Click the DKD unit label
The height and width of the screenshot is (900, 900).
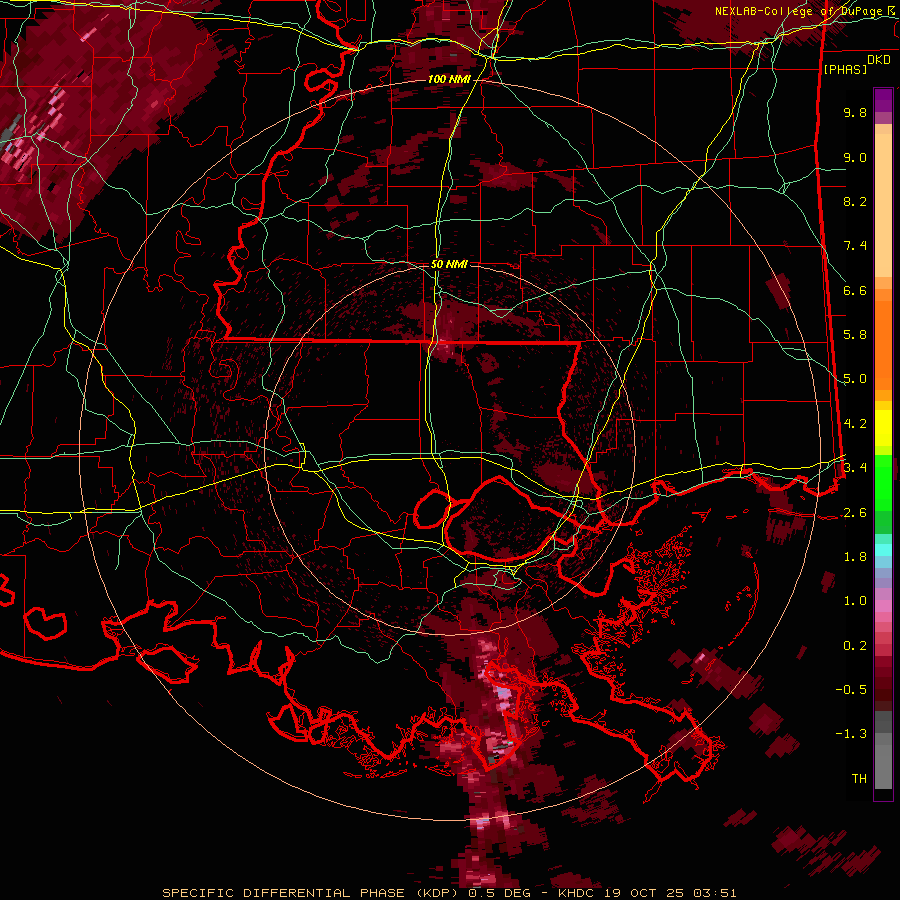[x=878, y=60]
